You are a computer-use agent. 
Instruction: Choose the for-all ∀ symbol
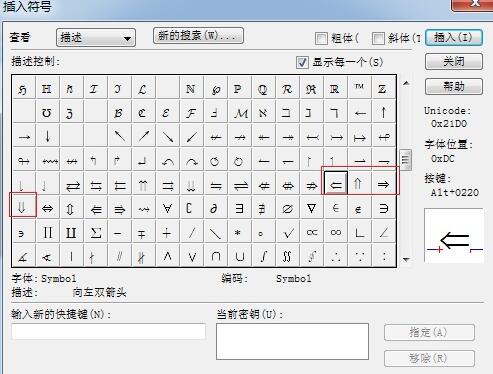[167, 208]
